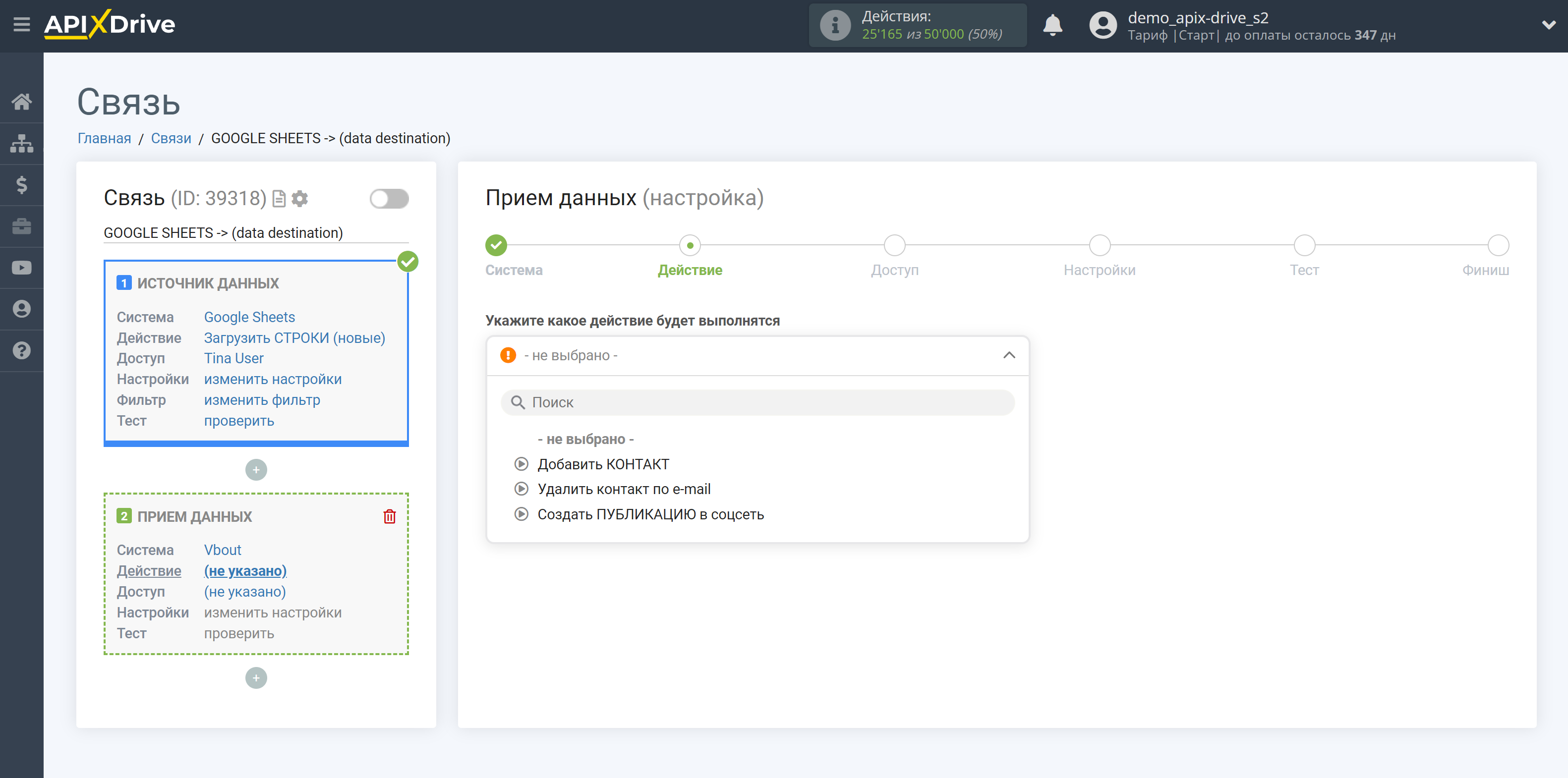The width and height of the screenshot is (1568, 778).
Task: Open the 'Google Sheets' system link
Action: click(x=249, y=317)
